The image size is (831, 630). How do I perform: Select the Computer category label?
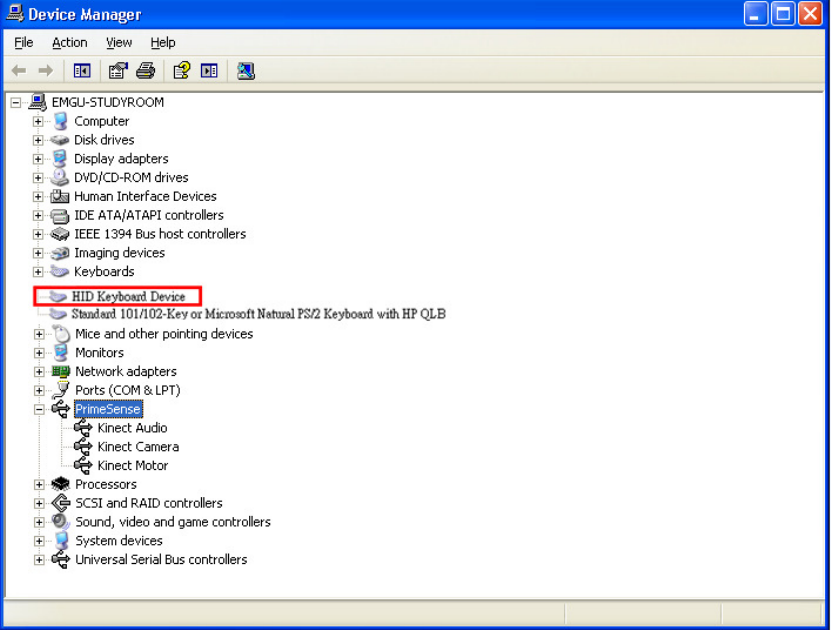101,121
